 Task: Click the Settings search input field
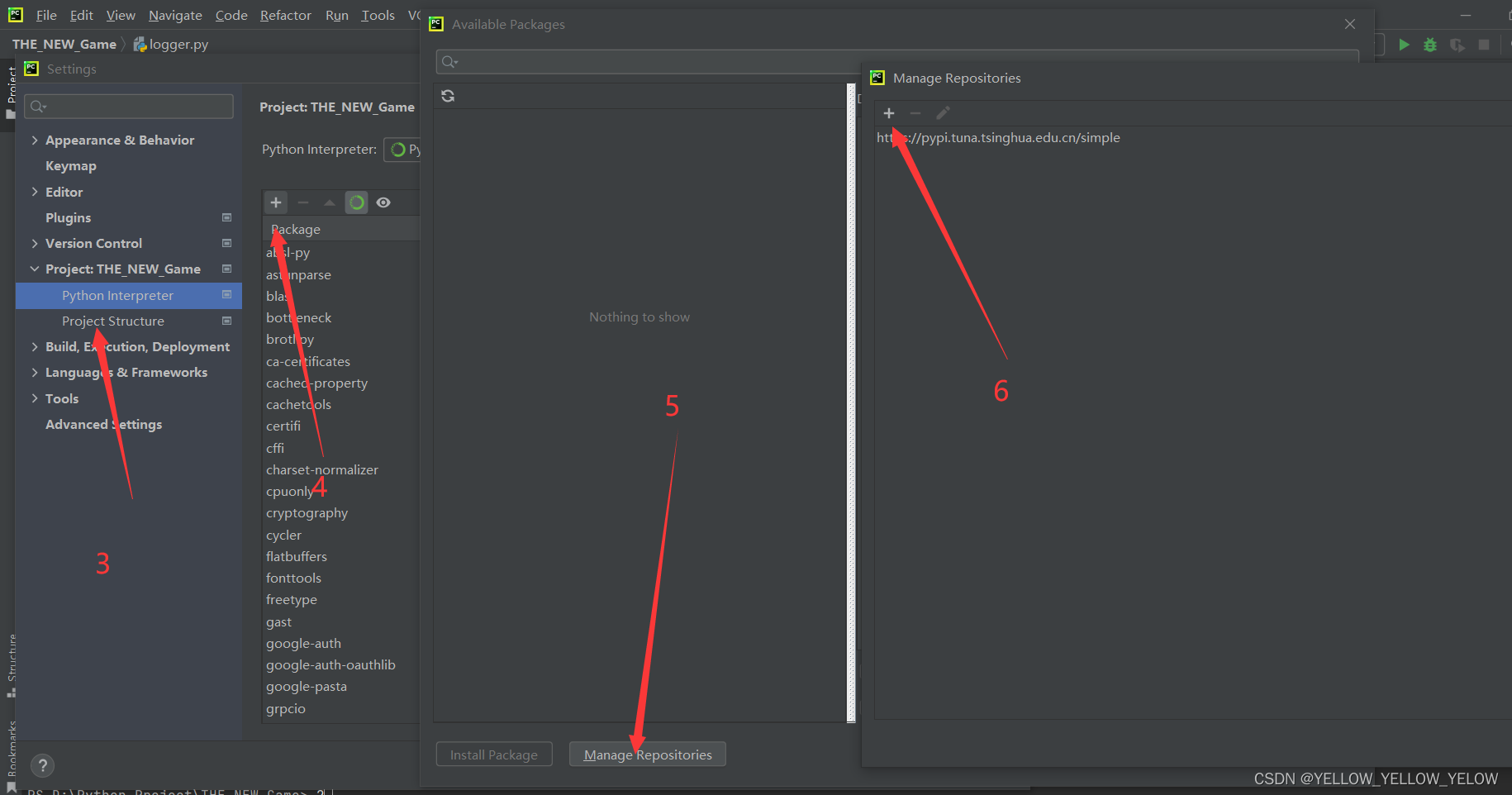pos(129,106)
